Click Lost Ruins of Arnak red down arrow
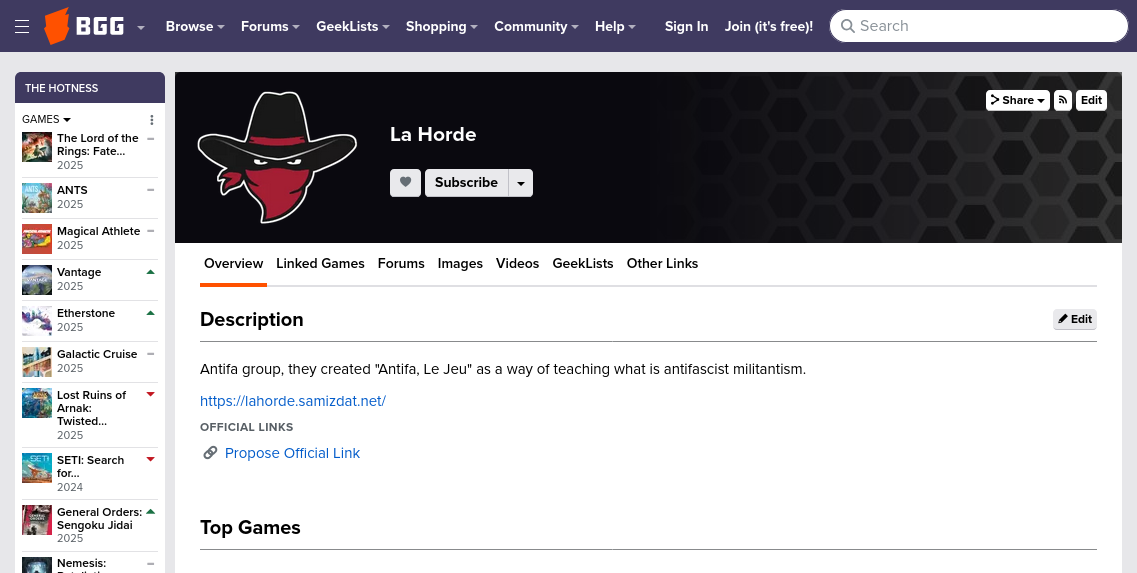1137x573 pixels. pos(151,395)
